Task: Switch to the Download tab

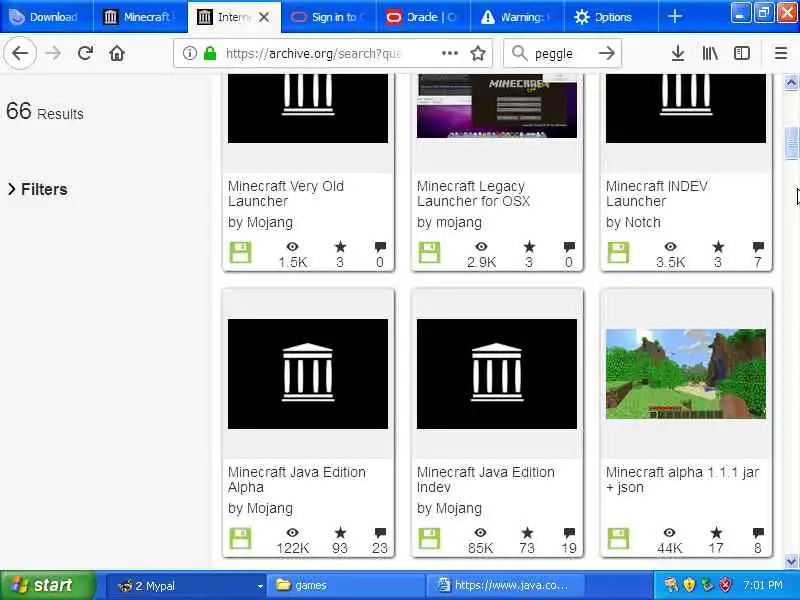Action: pyautogui.click(x=46, y=17)
